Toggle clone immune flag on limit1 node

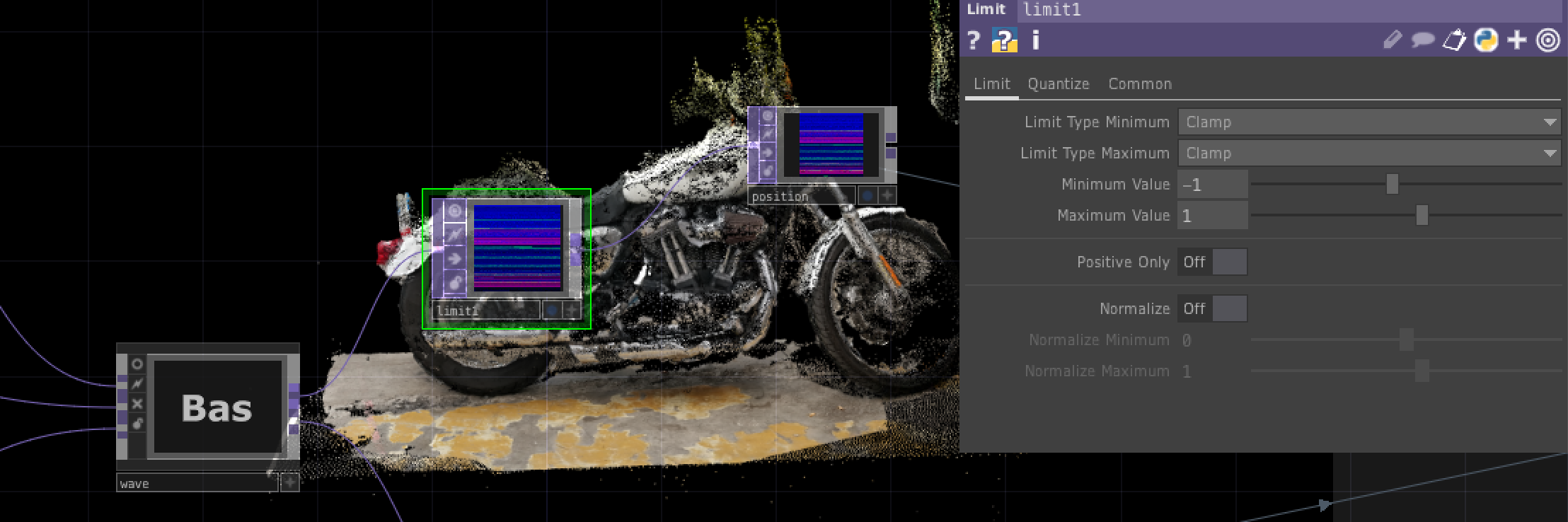point(454,234)
